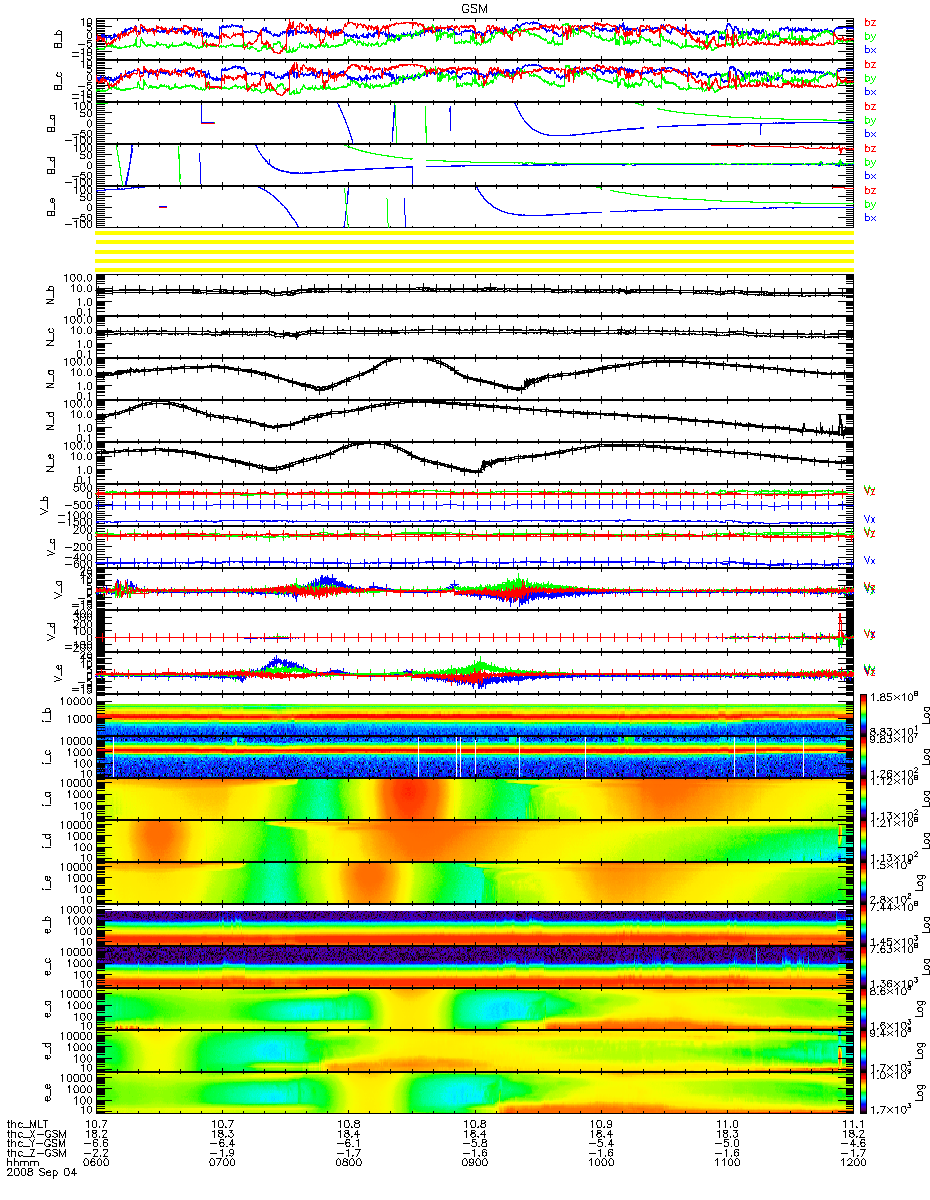Click the hhmm time axis label

pos(21,1163)
